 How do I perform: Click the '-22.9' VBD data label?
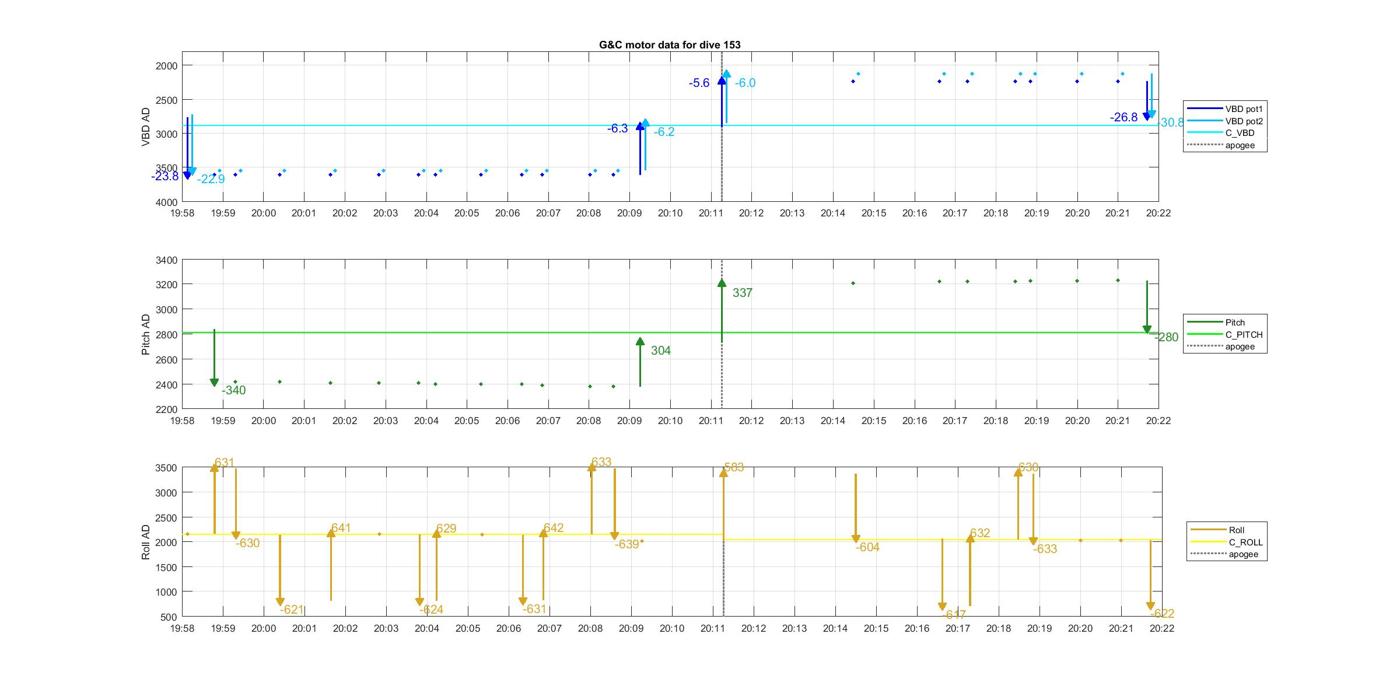[211, 179]
